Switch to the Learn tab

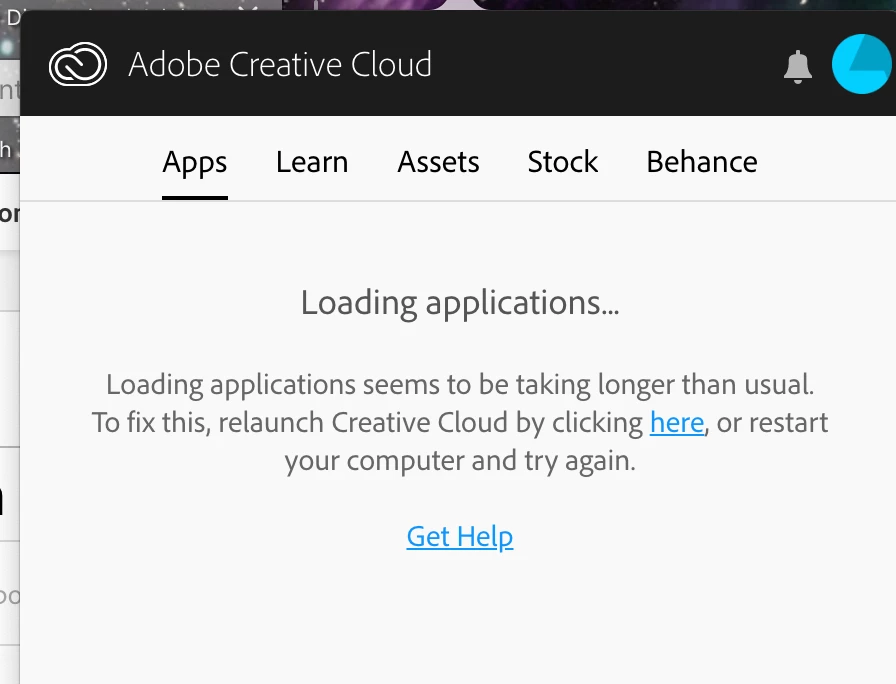(x=312, y=162)
